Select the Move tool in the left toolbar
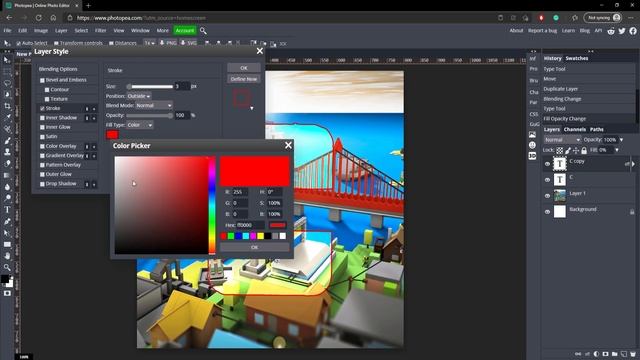 (7, 60)
